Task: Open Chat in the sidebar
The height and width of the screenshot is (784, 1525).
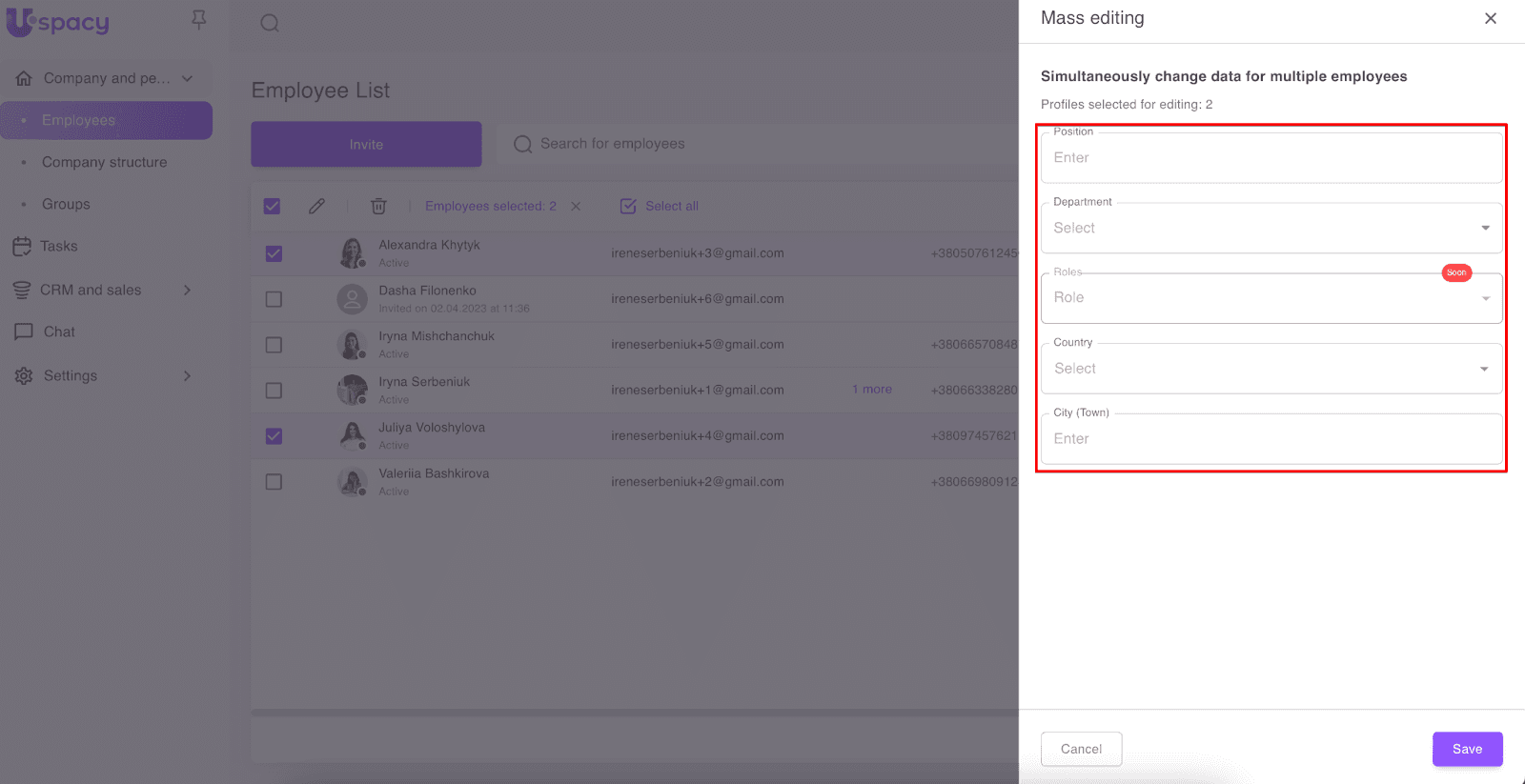Action: [59, 332]
